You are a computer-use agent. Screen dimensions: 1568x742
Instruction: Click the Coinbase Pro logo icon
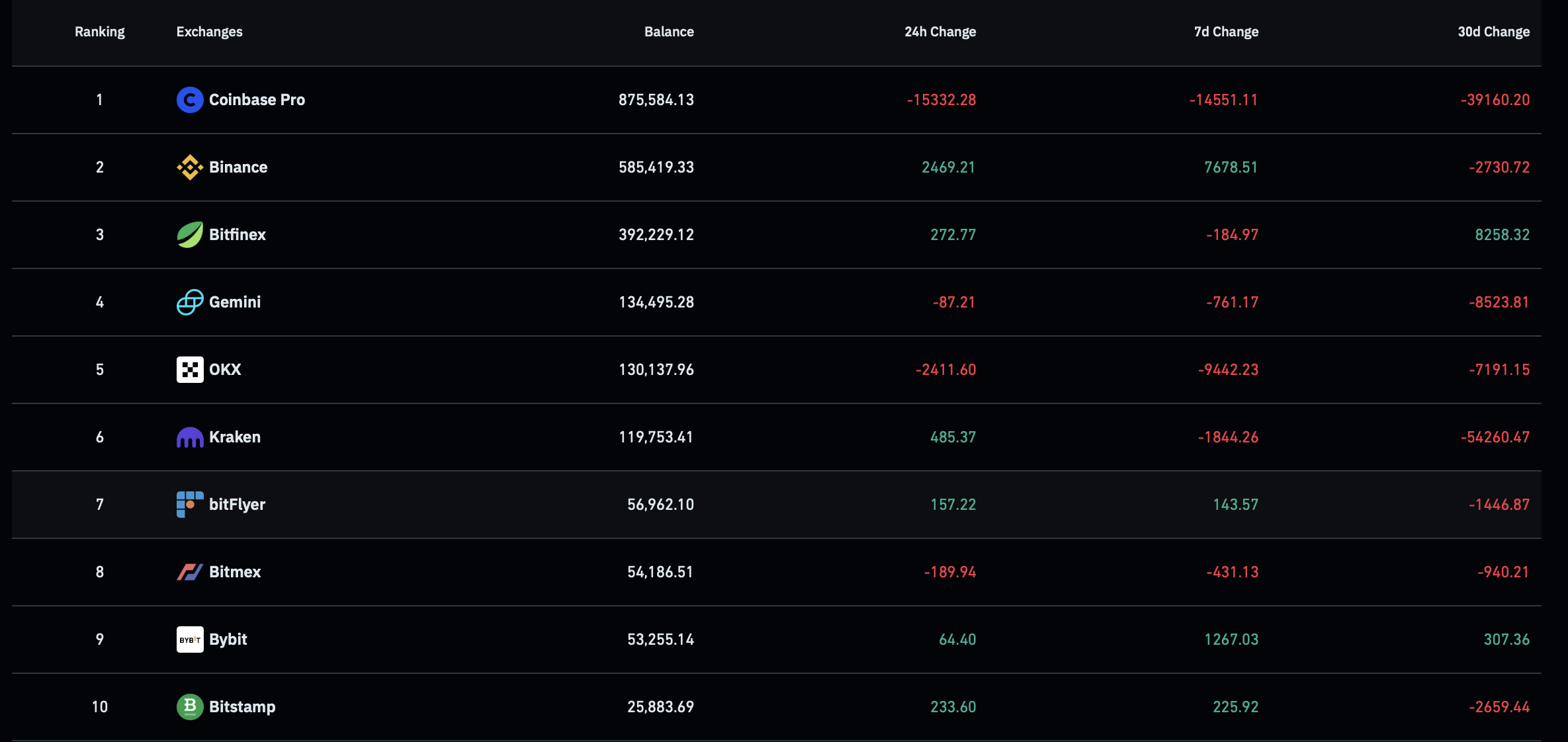(x=190, y=100)
